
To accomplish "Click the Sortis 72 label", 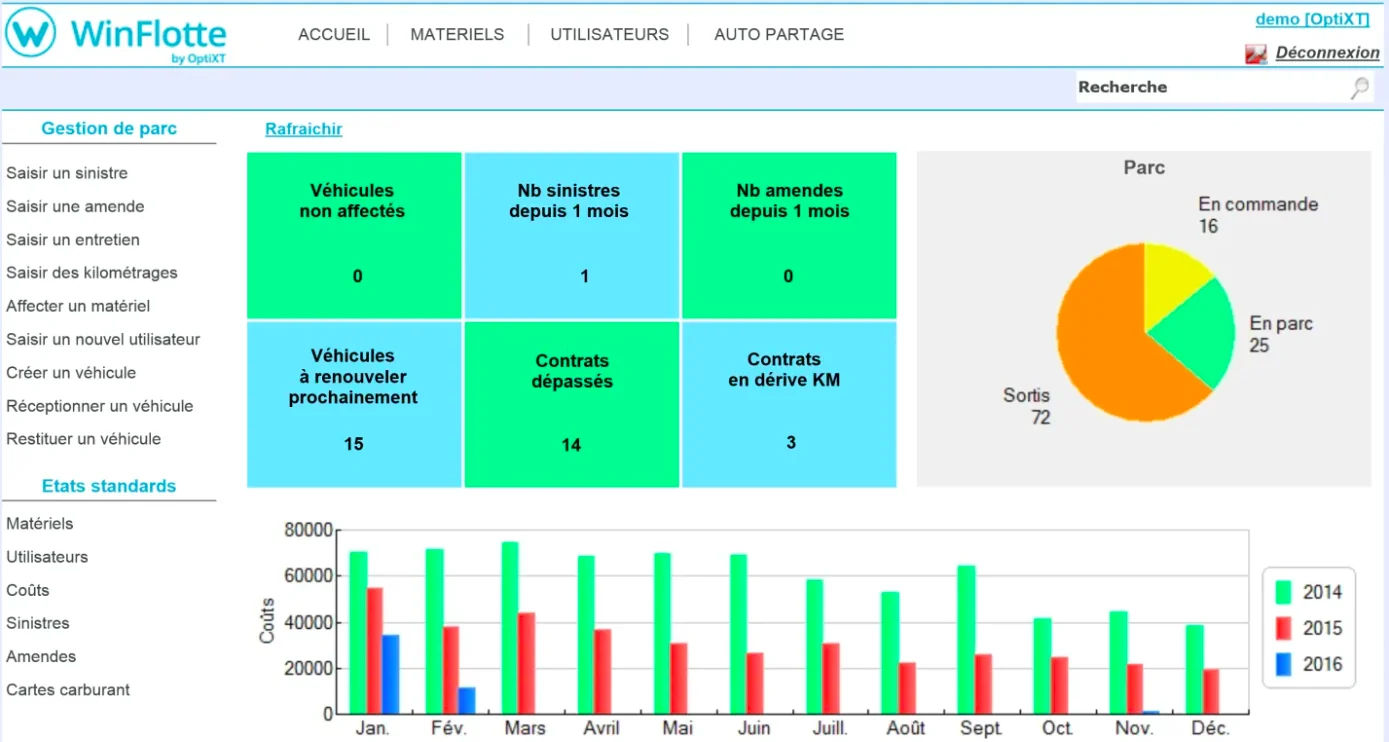I will tap(1027, 406).
